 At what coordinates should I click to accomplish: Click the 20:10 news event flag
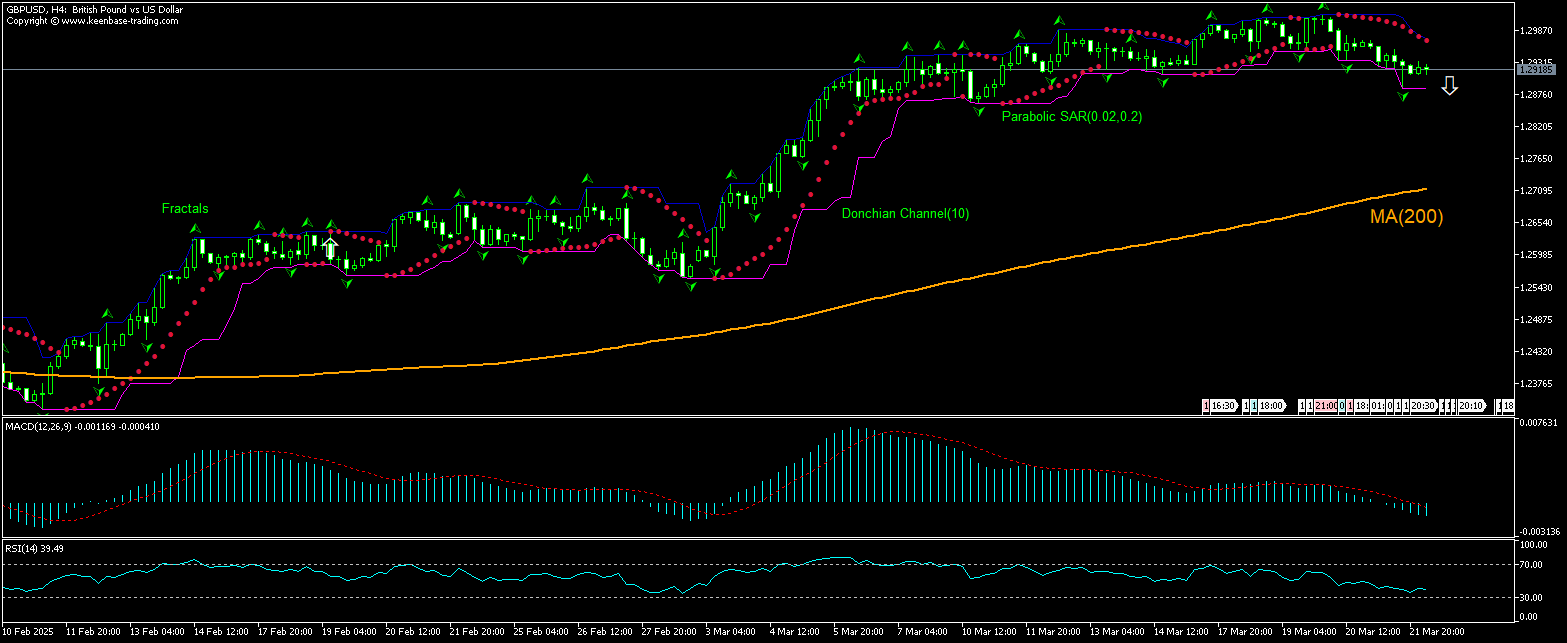[1471, 406]
